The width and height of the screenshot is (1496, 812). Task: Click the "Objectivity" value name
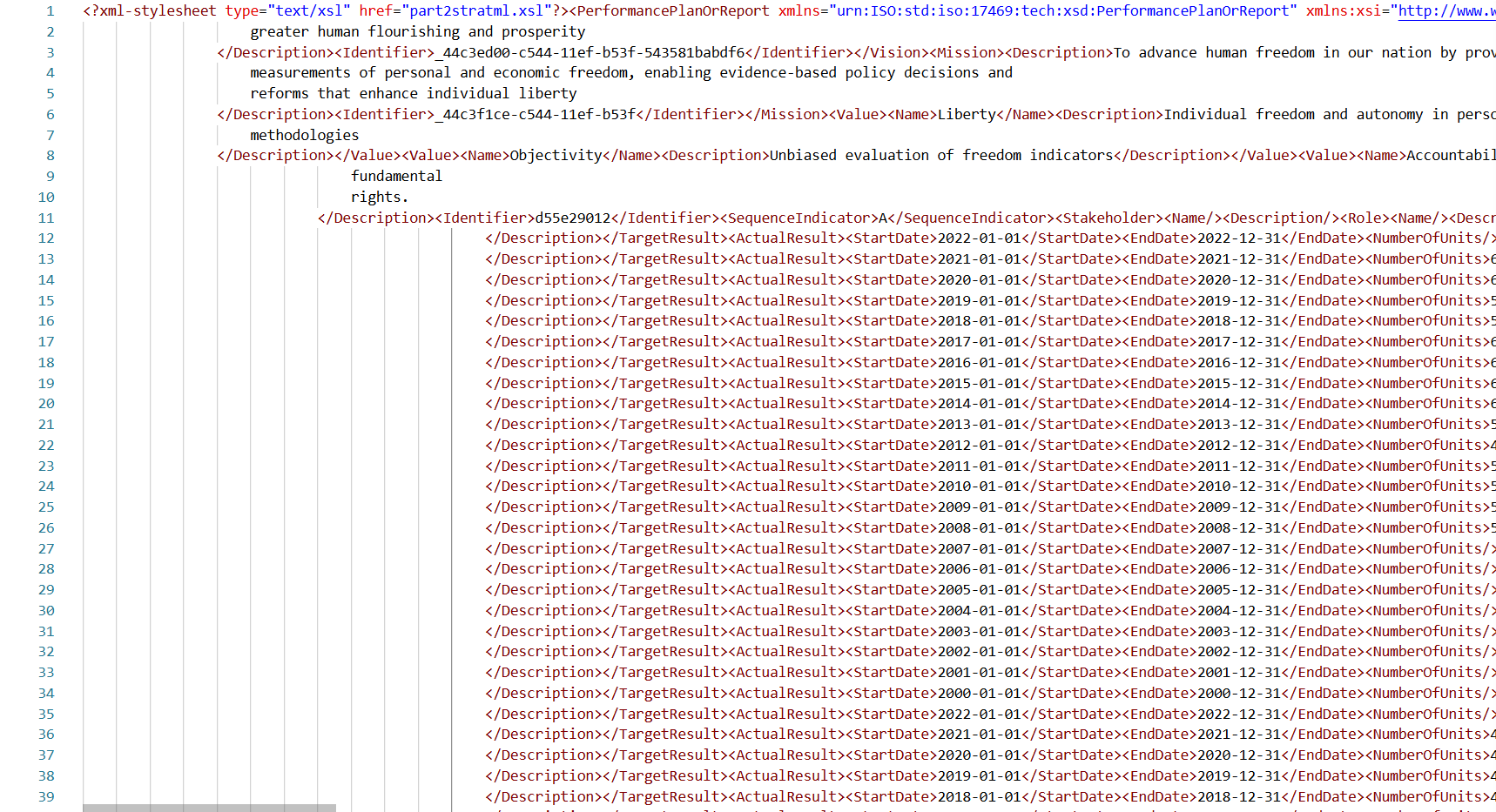click(556, 156)
